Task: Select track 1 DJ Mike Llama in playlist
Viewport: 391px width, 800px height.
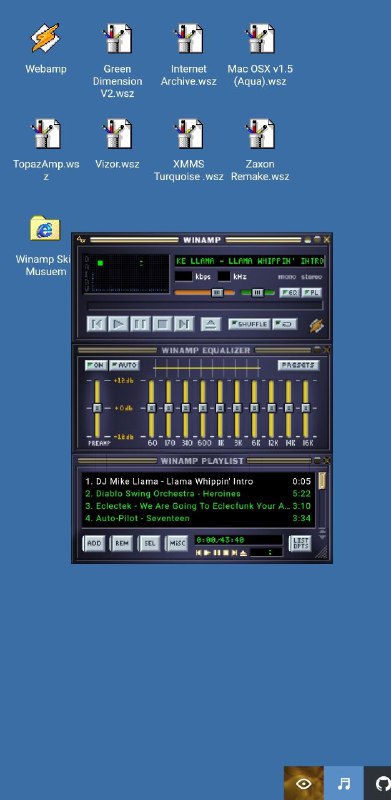Action: click(x=198, y=481)
